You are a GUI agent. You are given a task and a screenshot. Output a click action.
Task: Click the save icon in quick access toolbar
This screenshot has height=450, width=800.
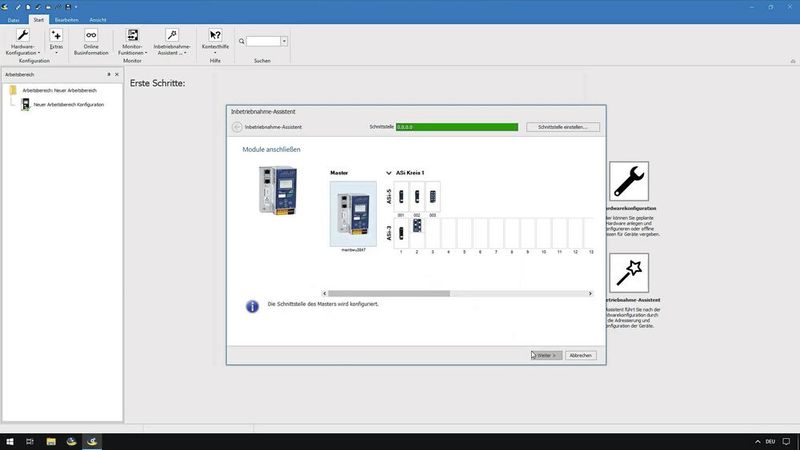[x=67, y=7]
